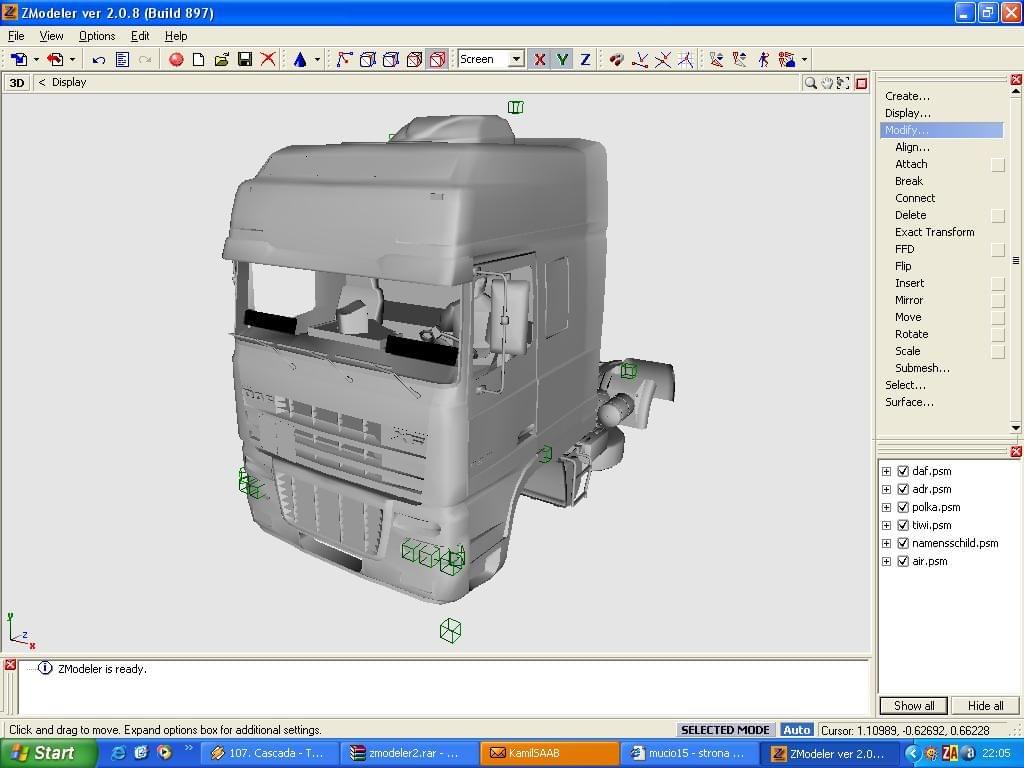Expand the tiwi.psm tree node
This screenshot has width=1024, height=768.
click(x=886, y=525)
